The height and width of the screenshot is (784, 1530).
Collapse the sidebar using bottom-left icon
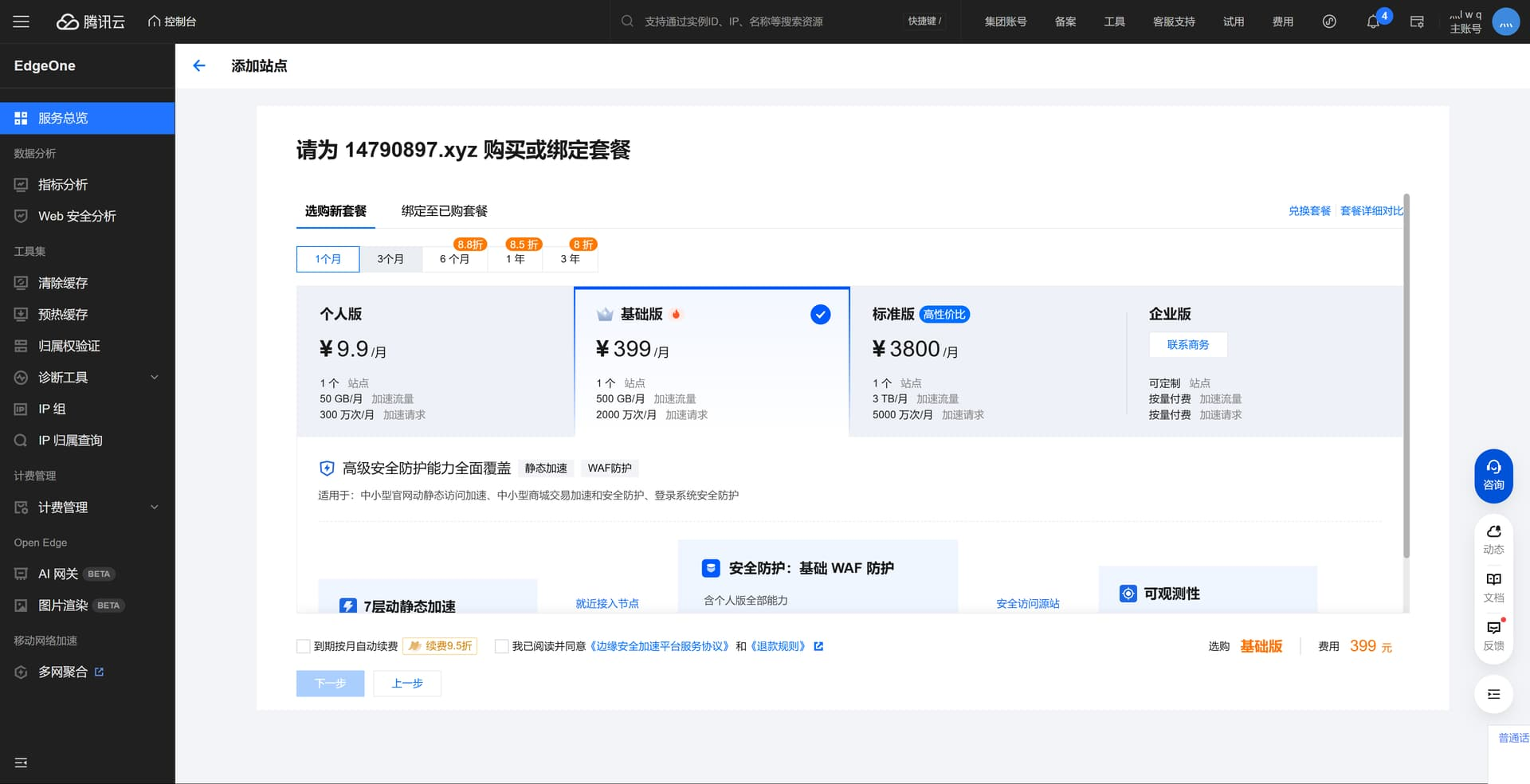tap(22, 762)
